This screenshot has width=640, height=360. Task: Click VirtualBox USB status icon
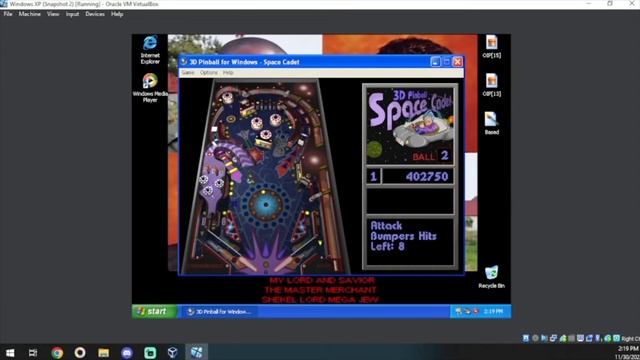point(563,338)
